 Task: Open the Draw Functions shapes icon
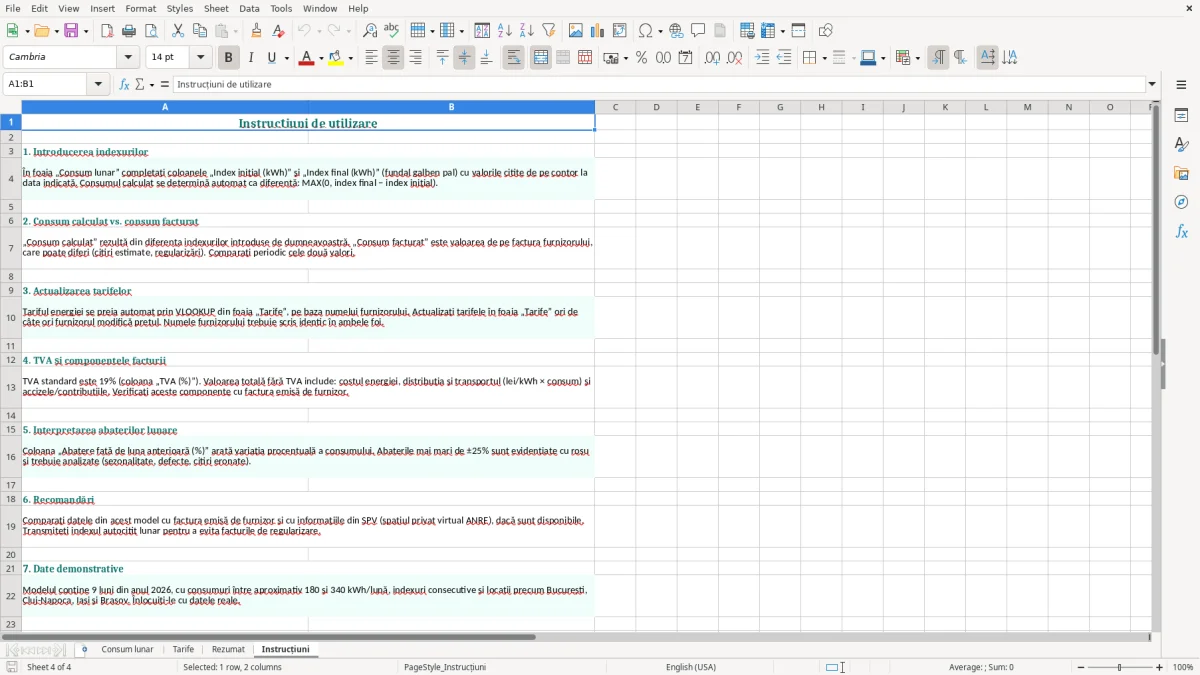826,31
